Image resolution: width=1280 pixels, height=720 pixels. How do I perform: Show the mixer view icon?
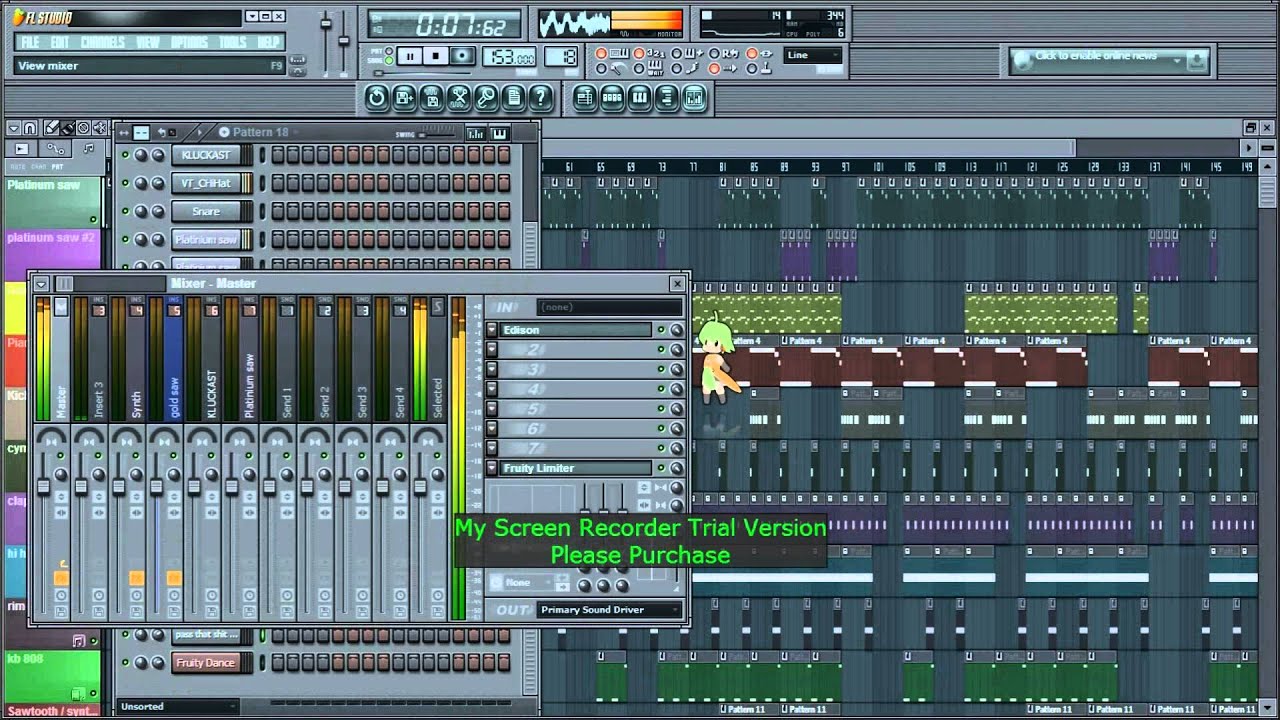tap(694, 97)
